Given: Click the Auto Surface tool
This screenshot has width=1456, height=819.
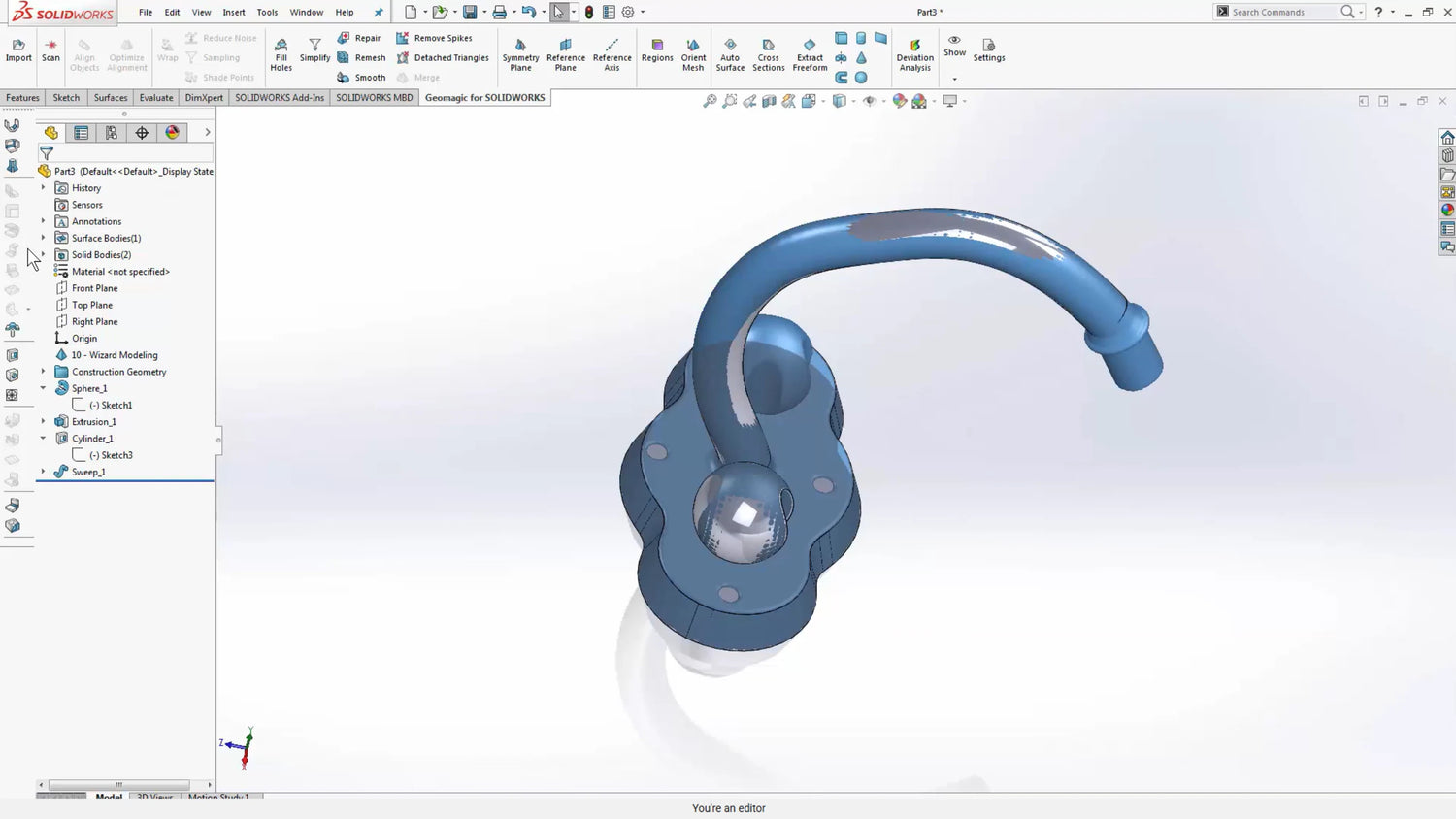Looking at the screenshot, I should pos(730,54).
